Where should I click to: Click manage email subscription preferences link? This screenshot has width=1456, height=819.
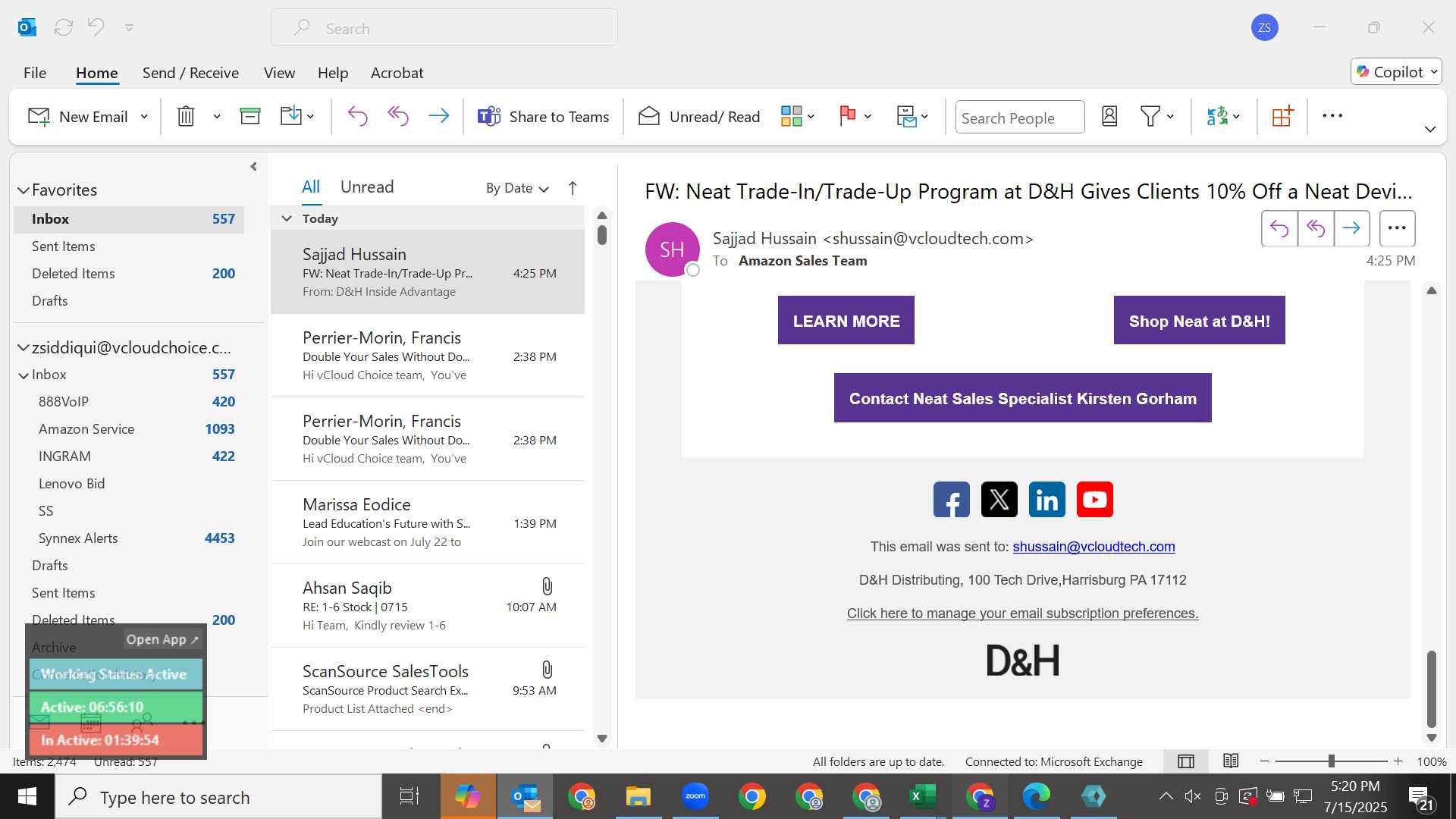pos(1022,613)
